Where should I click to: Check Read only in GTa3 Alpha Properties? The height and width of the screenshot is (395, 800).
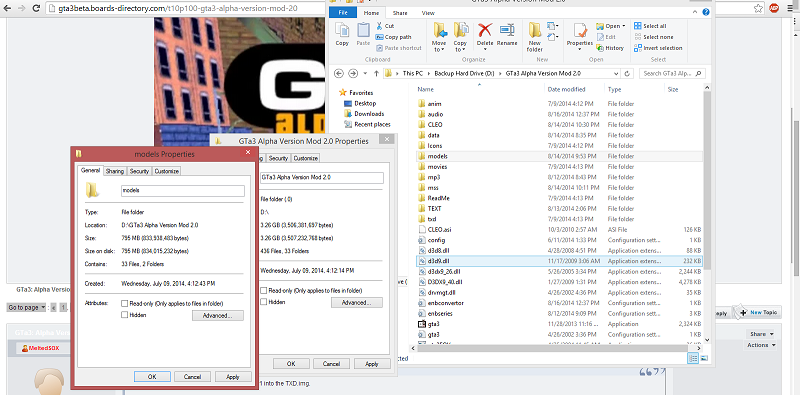[x=264, y=290]
